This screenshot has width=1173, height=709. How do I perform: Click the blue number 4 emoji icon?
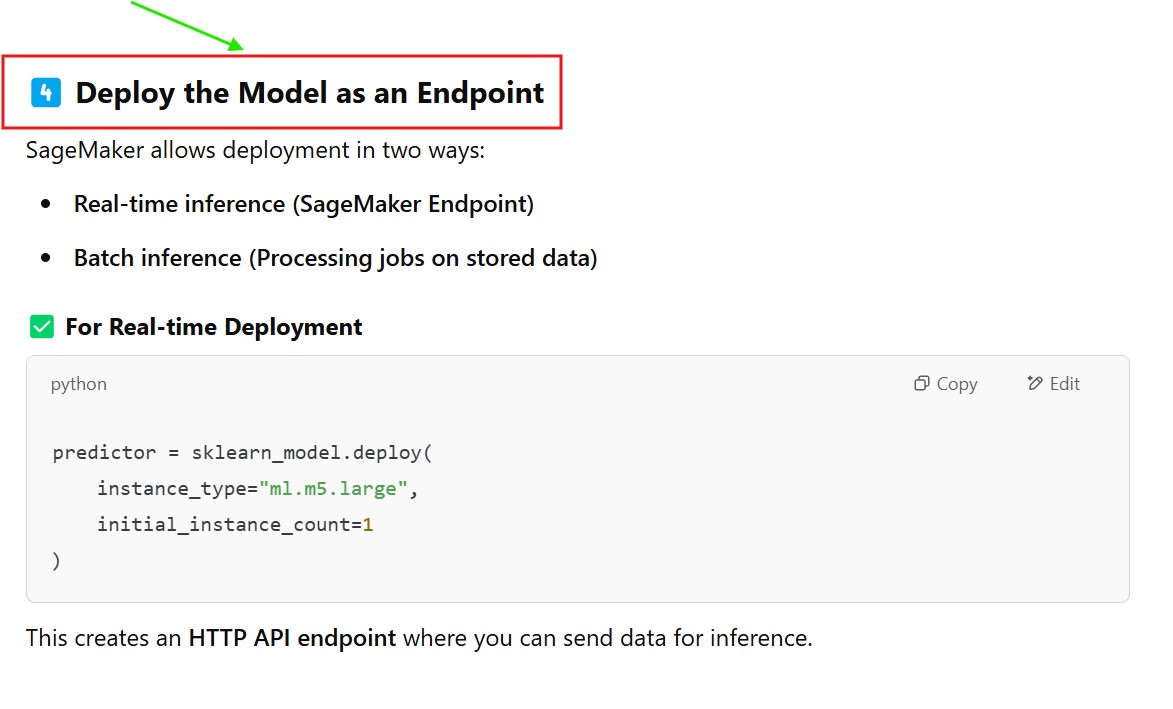(46, 93)
